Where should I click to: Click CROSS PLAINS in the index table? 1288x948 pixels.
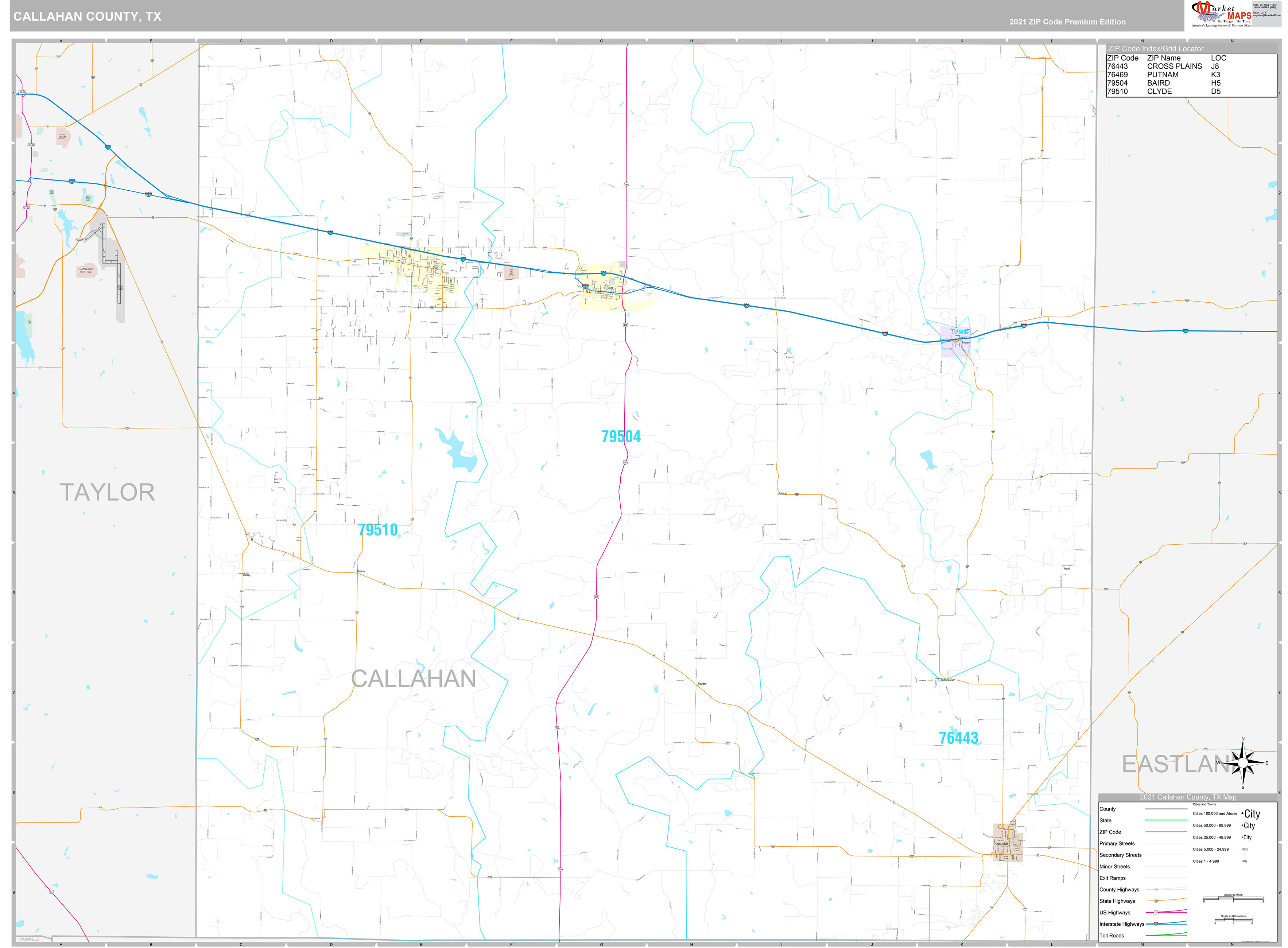point(1174,67)
